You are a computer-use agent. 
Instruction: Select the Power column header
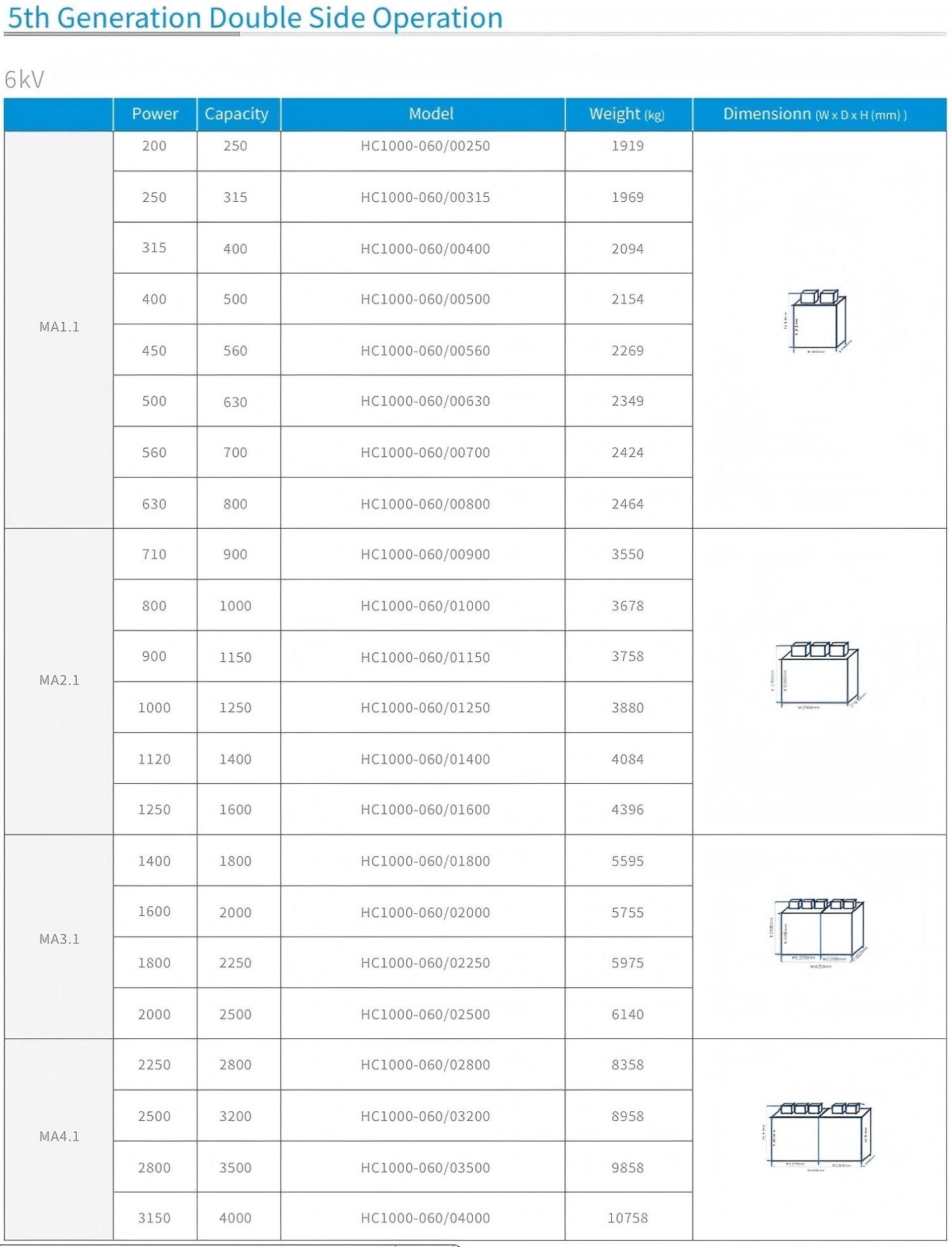[155, 114]
